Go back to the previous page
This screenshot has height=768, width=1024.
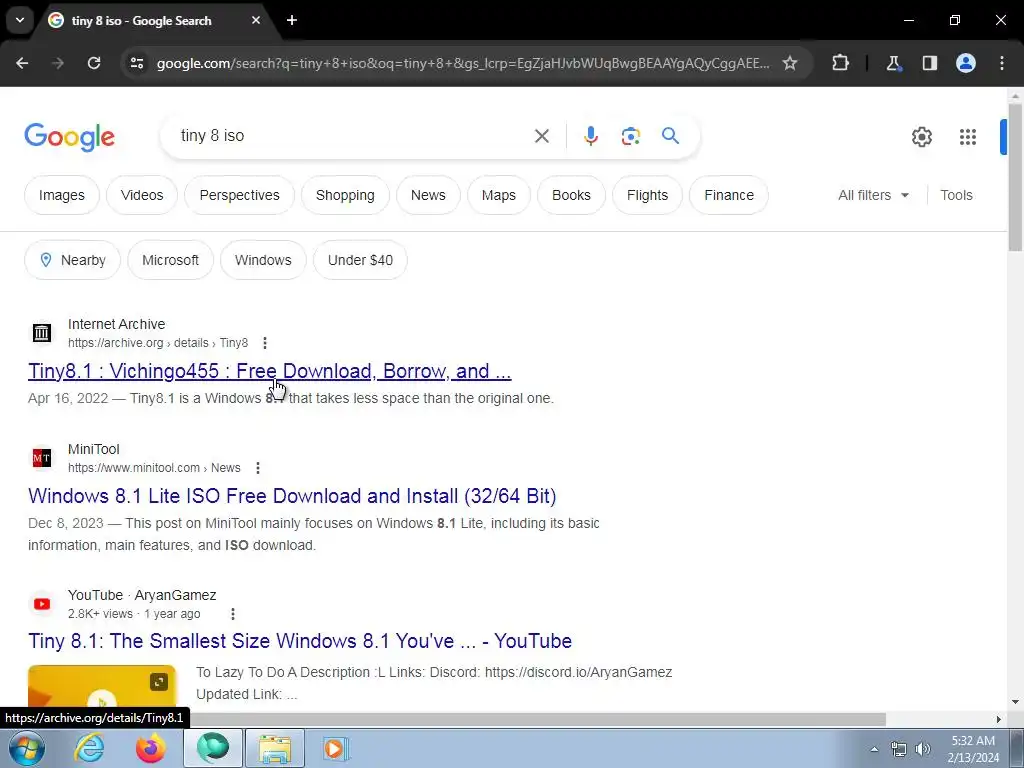22,63
